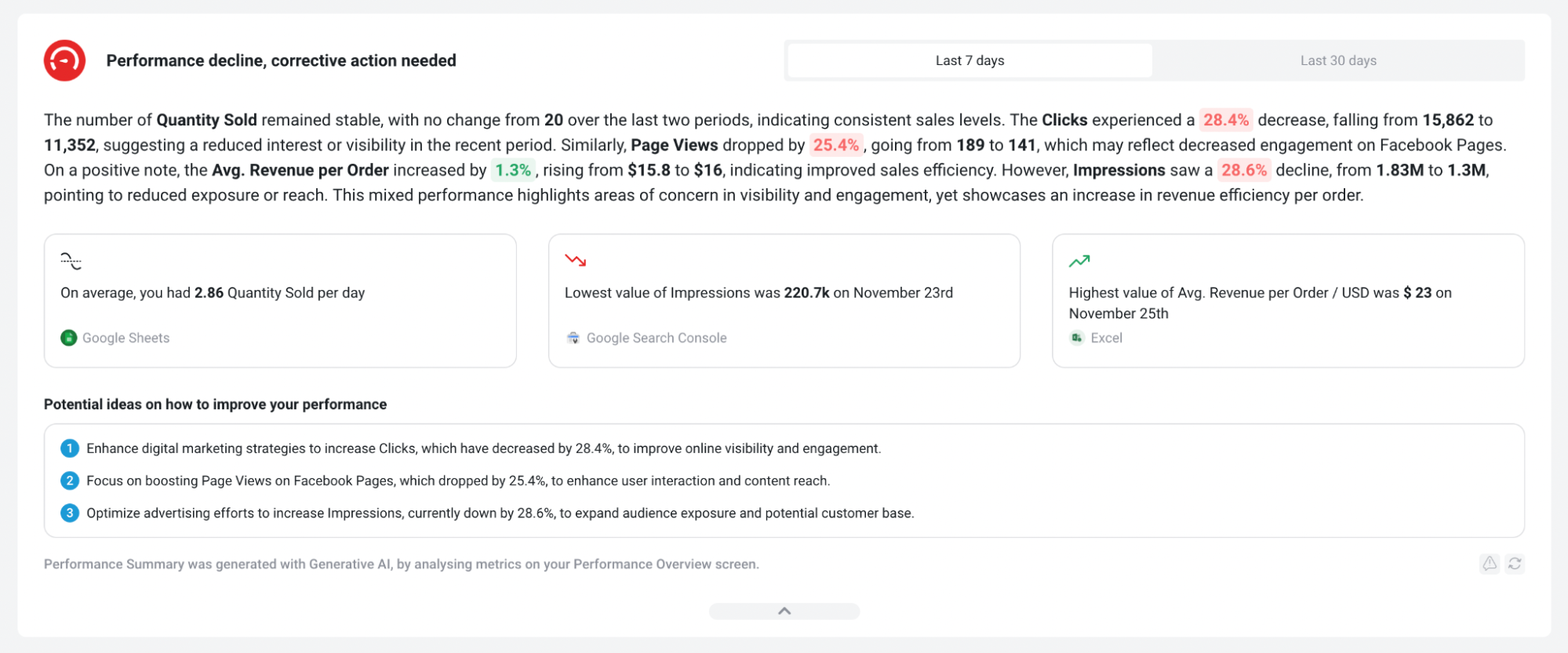Viewport: 1568px width, 653px height.
Task: Click numbered badge 3 beside the Impressions suggestion
Action: point(70,513)
